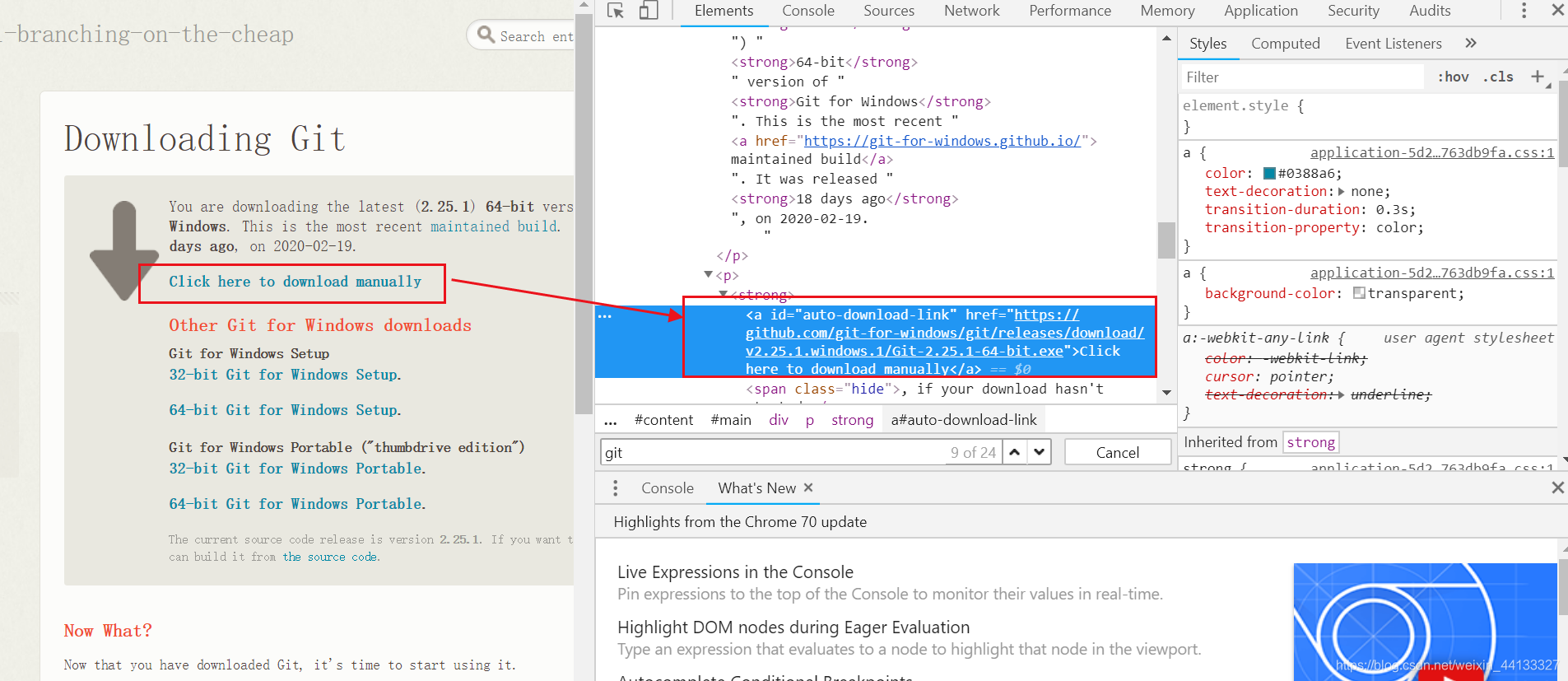This screenshot has height=681, width=1568.
Task: Go to previous search result arrow
Action: 1015,452
